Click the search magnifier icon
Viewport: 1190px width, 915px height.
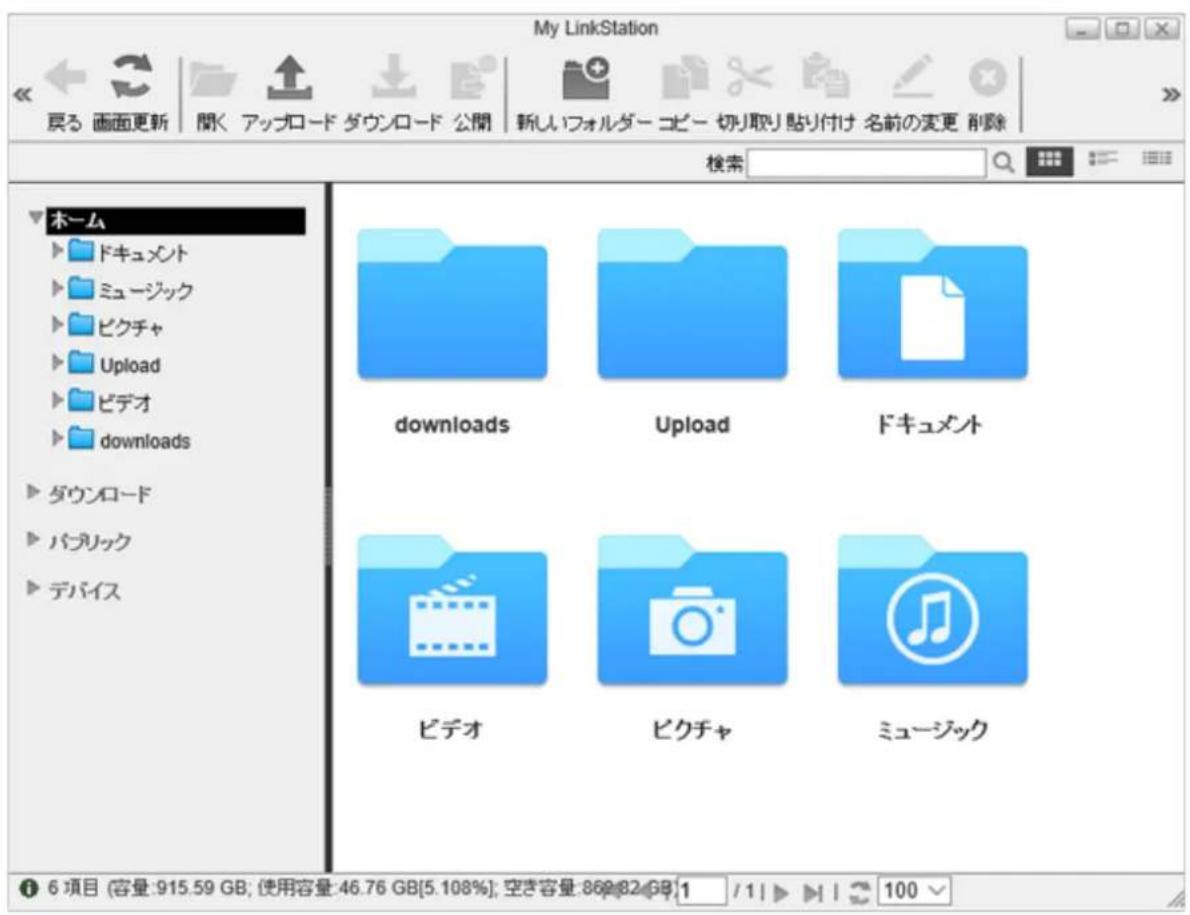pos(1003,162)
